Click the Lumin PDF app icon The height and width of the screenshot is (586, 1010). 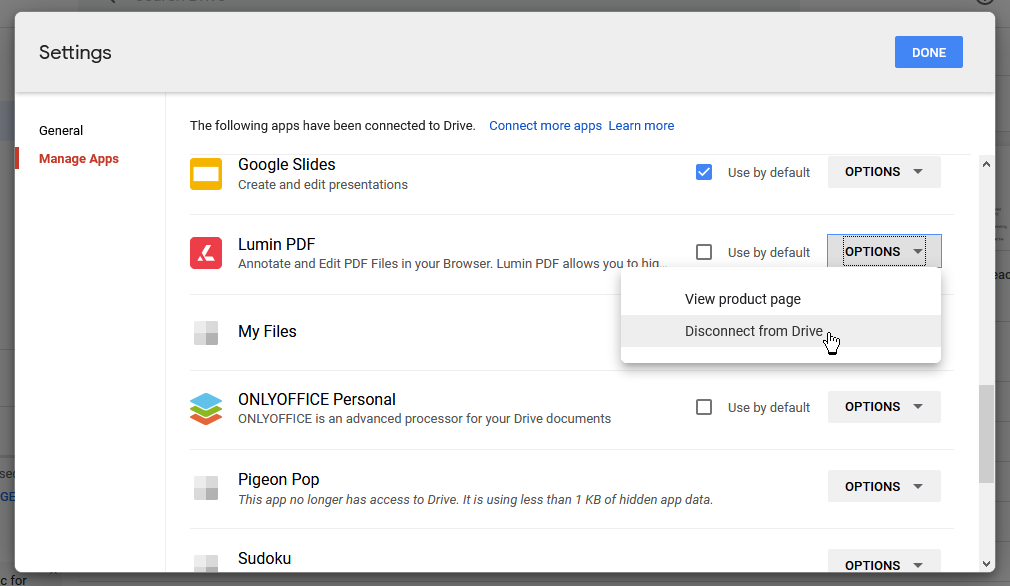[205, 253]
